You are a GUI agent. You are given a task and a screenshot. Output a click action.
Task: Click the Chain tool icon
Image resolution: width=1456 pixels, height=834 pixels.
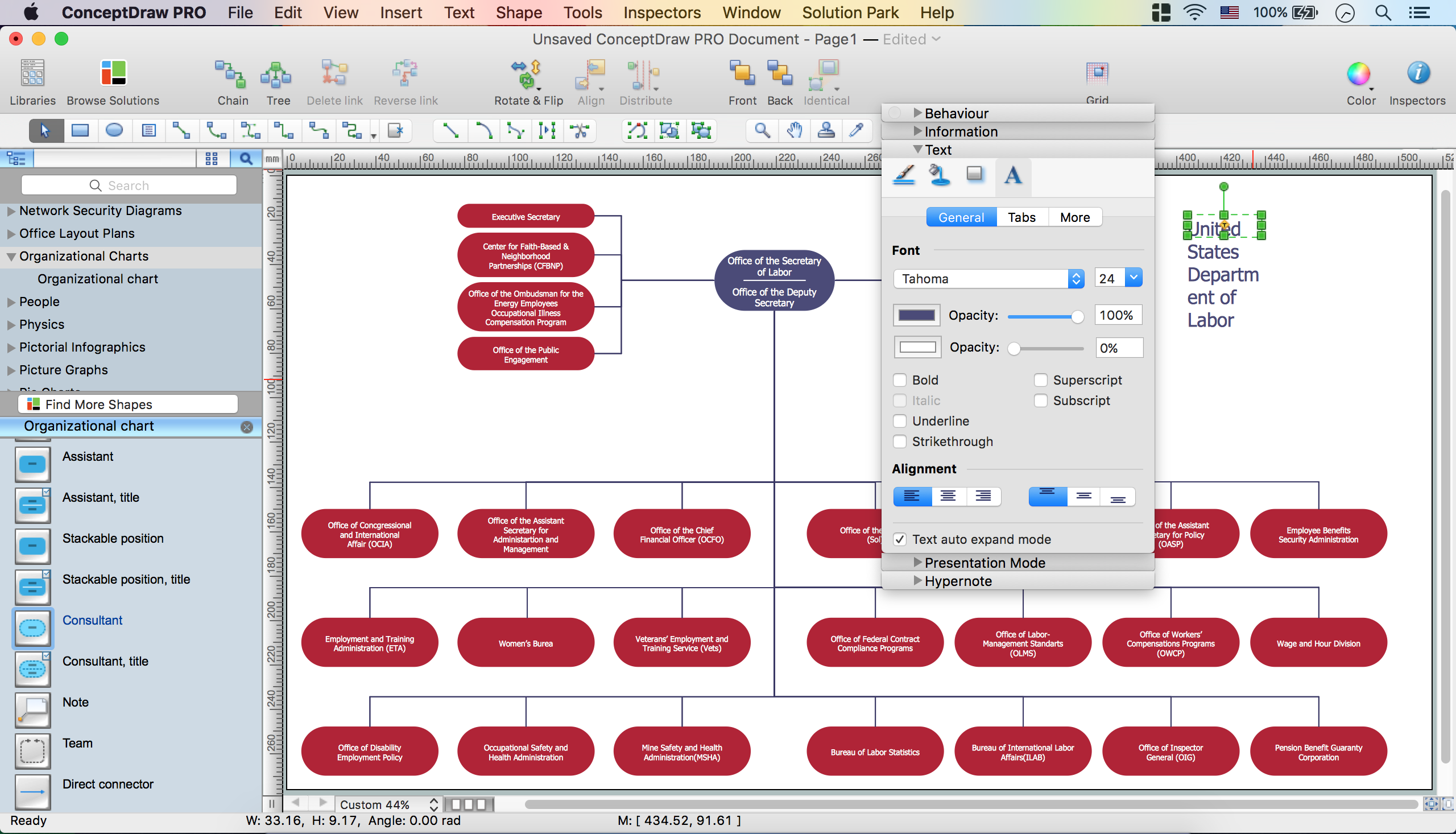pos(232,75)
